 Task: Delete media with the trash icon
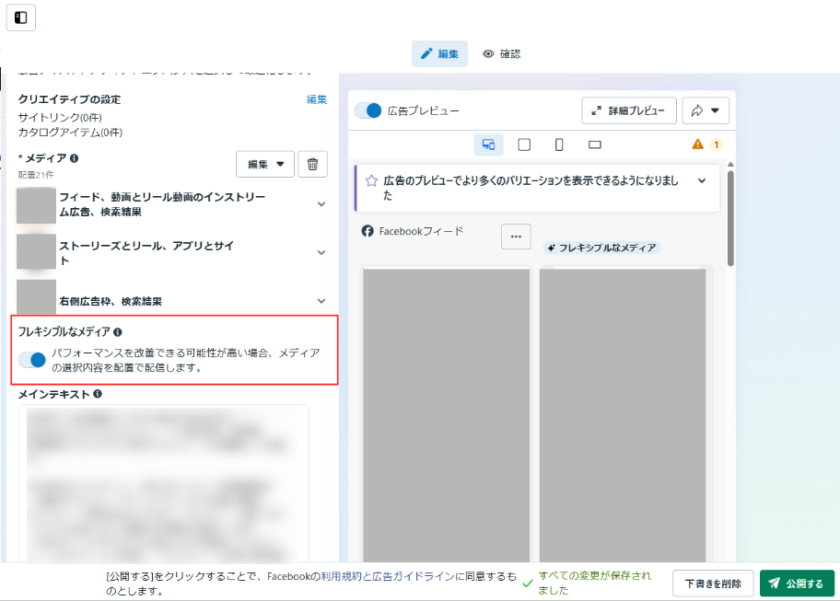click(313, 164)
